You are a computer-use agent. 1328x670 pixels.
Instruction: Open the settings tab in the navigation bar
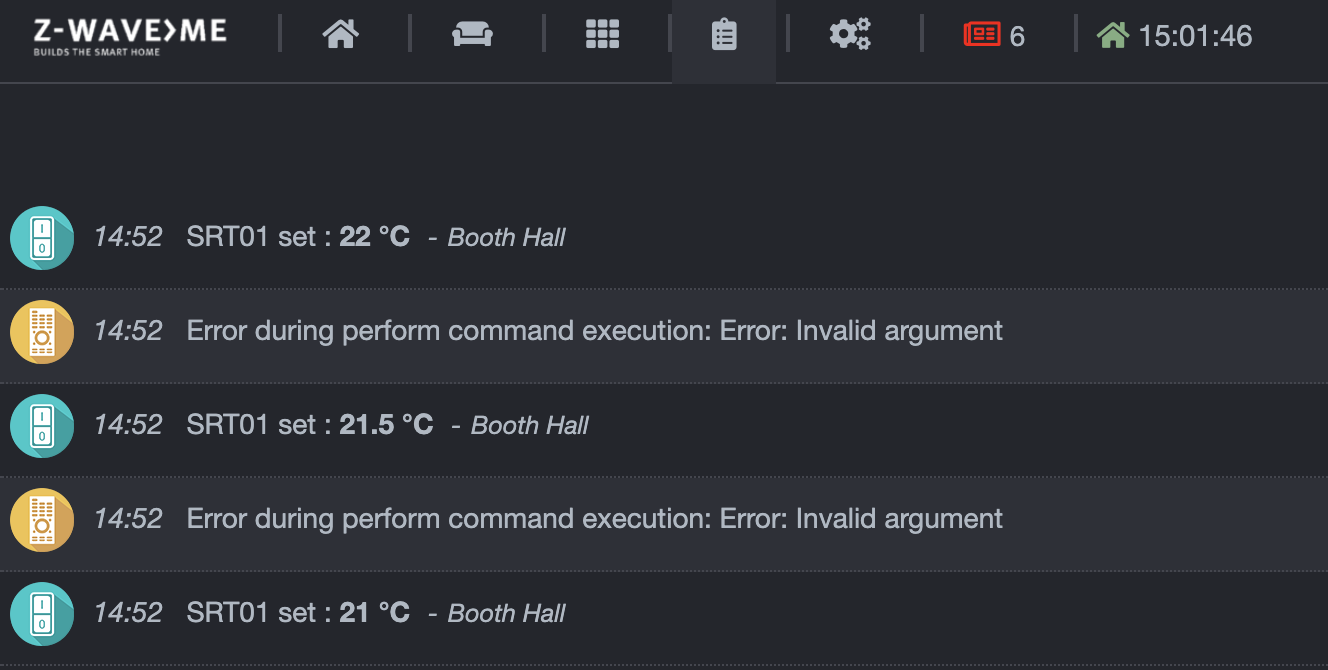pyautogui.click(x=849, y=34)
